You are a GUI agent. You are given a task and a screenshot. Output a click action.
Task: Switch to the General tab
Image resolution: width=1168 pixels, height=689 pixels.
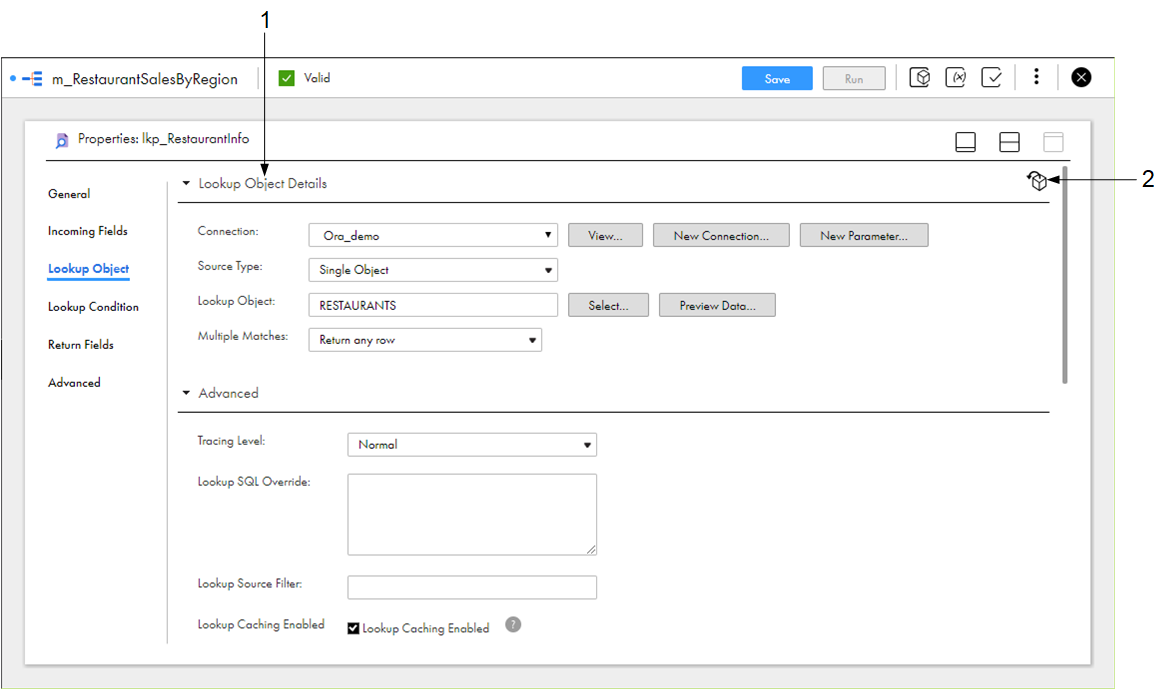[x=69, y=194]
